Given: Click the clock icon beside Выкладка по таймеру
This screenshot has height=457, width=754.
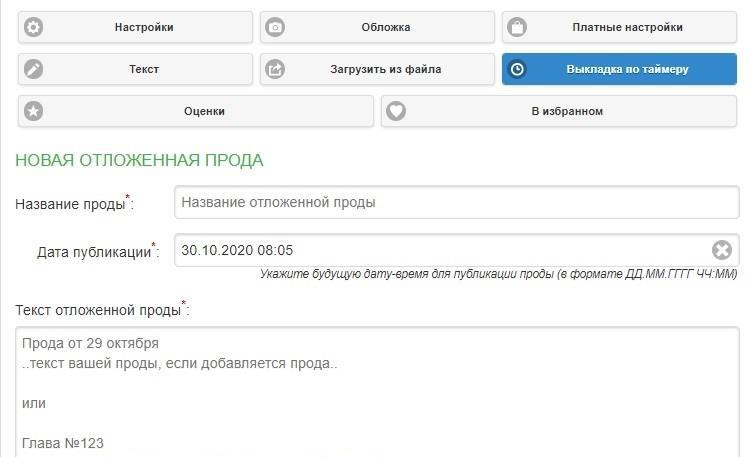Looking at the screenshot, I should [518, 69].
